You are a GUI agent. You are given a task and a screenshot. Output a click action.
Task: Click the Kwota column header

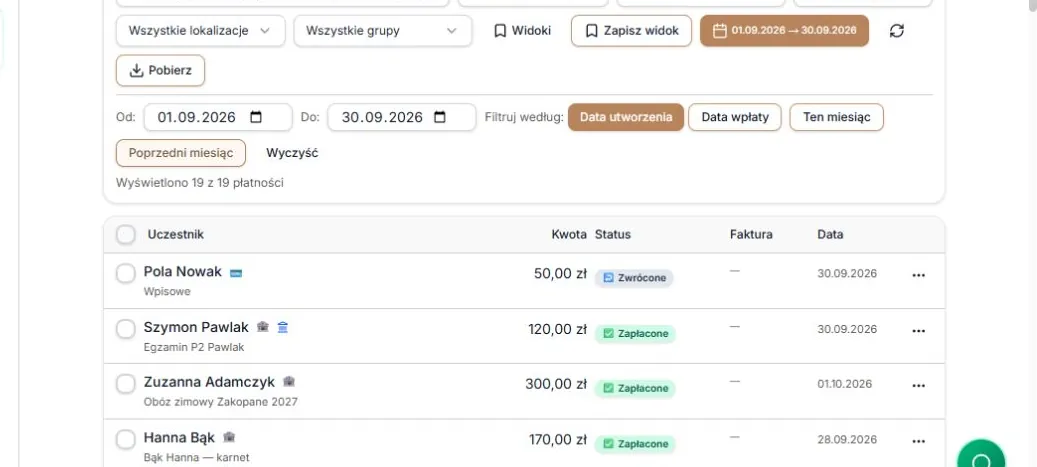click(569, 234)
